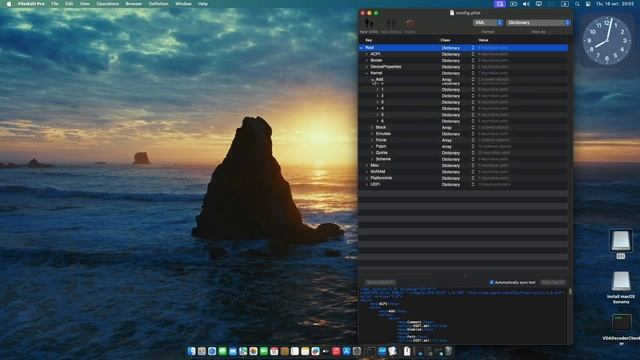This screenshot has width=640, height=360.
Task: Expand the DeviceProperties node
Action: 367,67
